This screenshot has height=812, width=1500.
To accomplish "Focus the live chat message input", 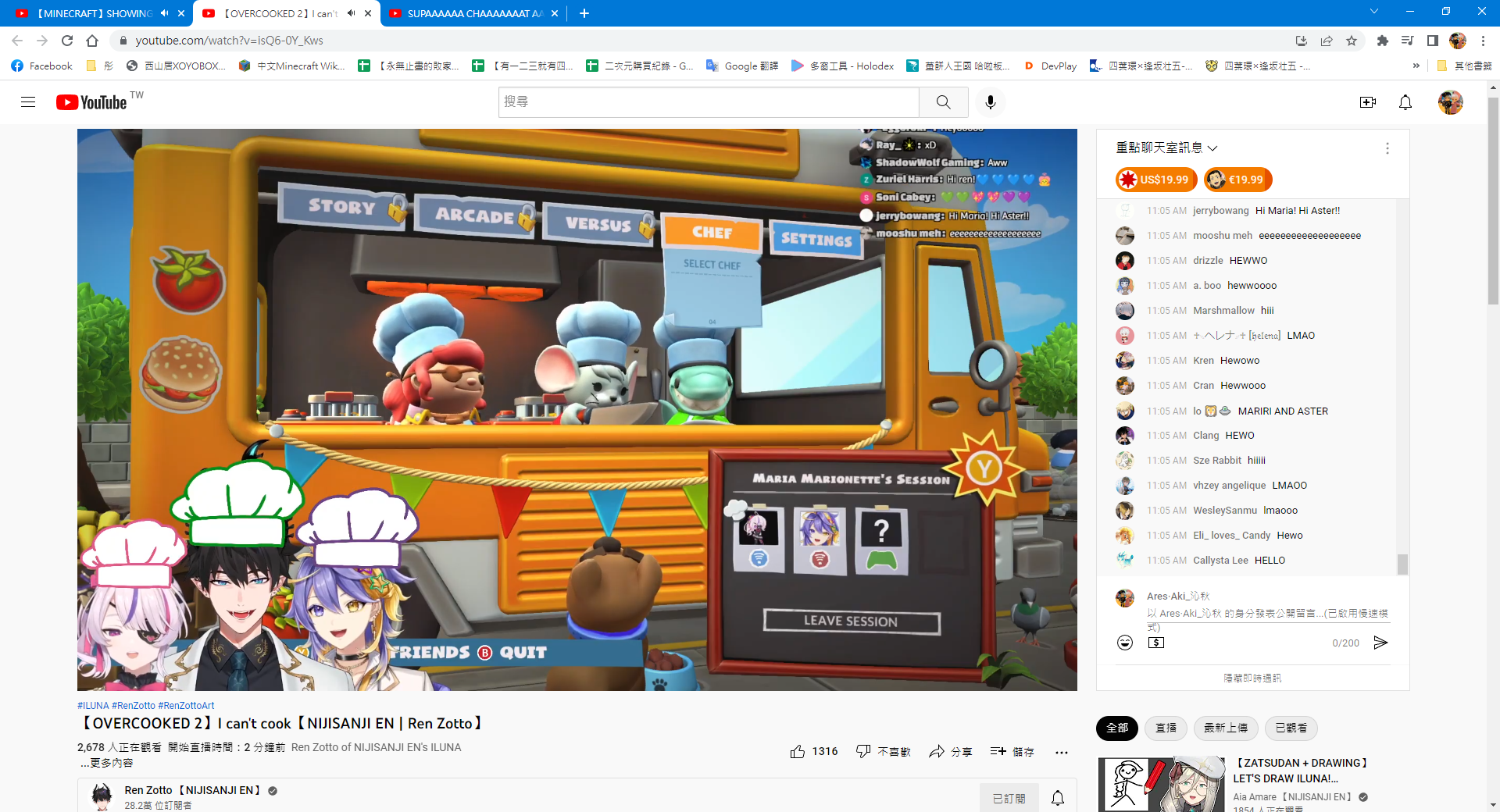I will tap(1269, 619).
